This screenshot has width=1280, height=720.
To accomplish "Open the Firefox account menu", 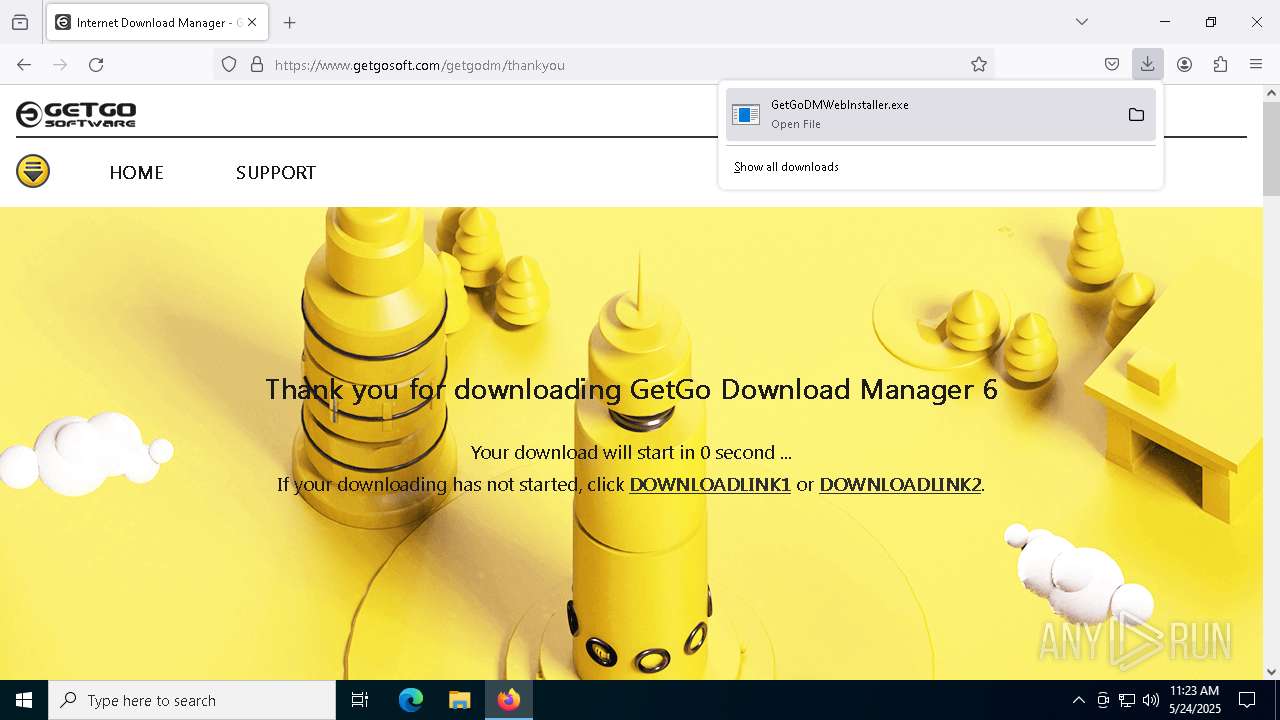I will [x=1184, y=65].
